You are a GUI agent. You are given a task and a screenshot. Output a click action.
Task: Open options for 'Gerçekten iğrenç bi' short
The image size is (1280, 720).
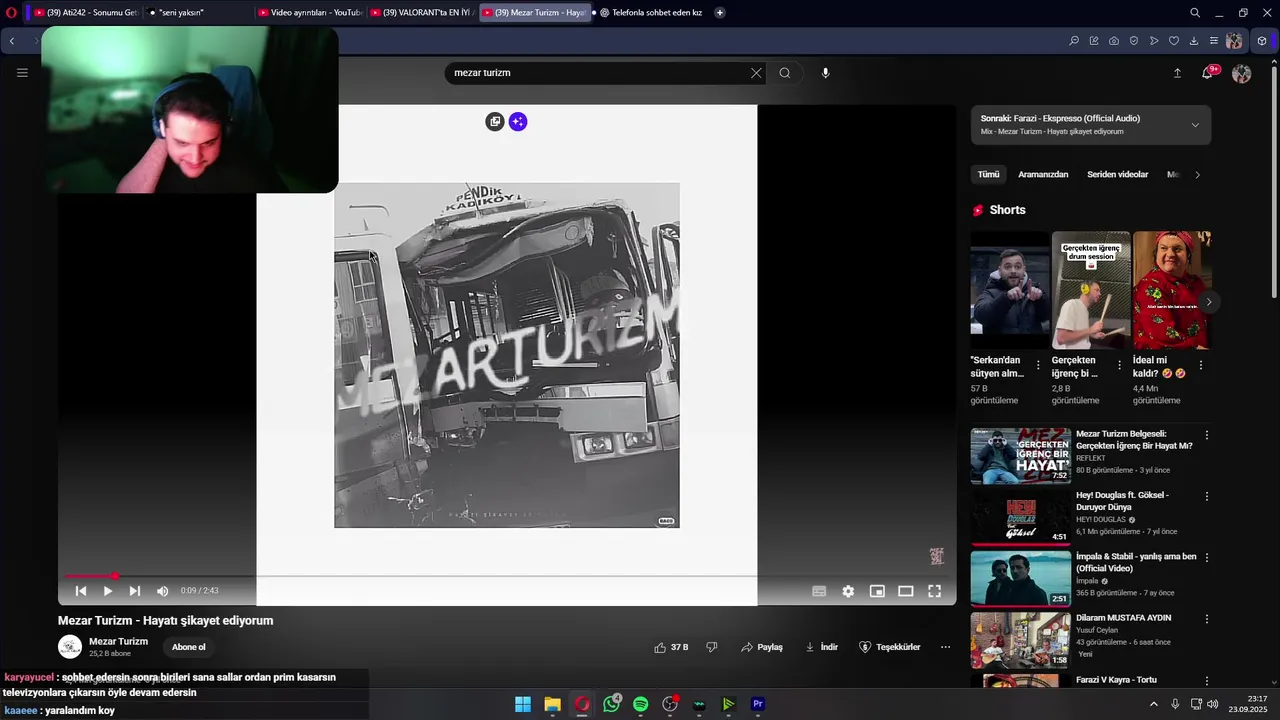click(1119, 366)
